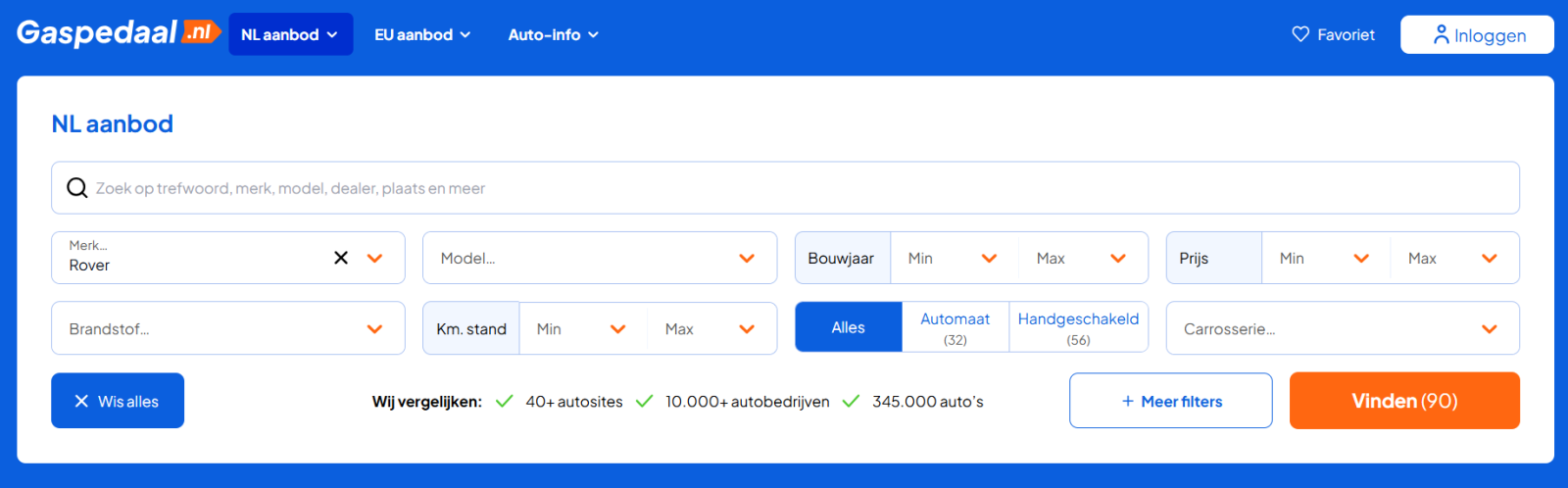The image size is (1568, 488).
Task: Open the Bouwjaar Min dropdown
Action: (953, 258)
